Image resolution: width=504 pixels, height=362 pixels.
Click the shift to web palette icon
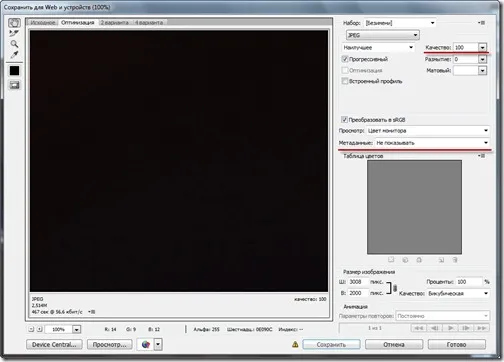pyautogui.click(x=405, y=260)
